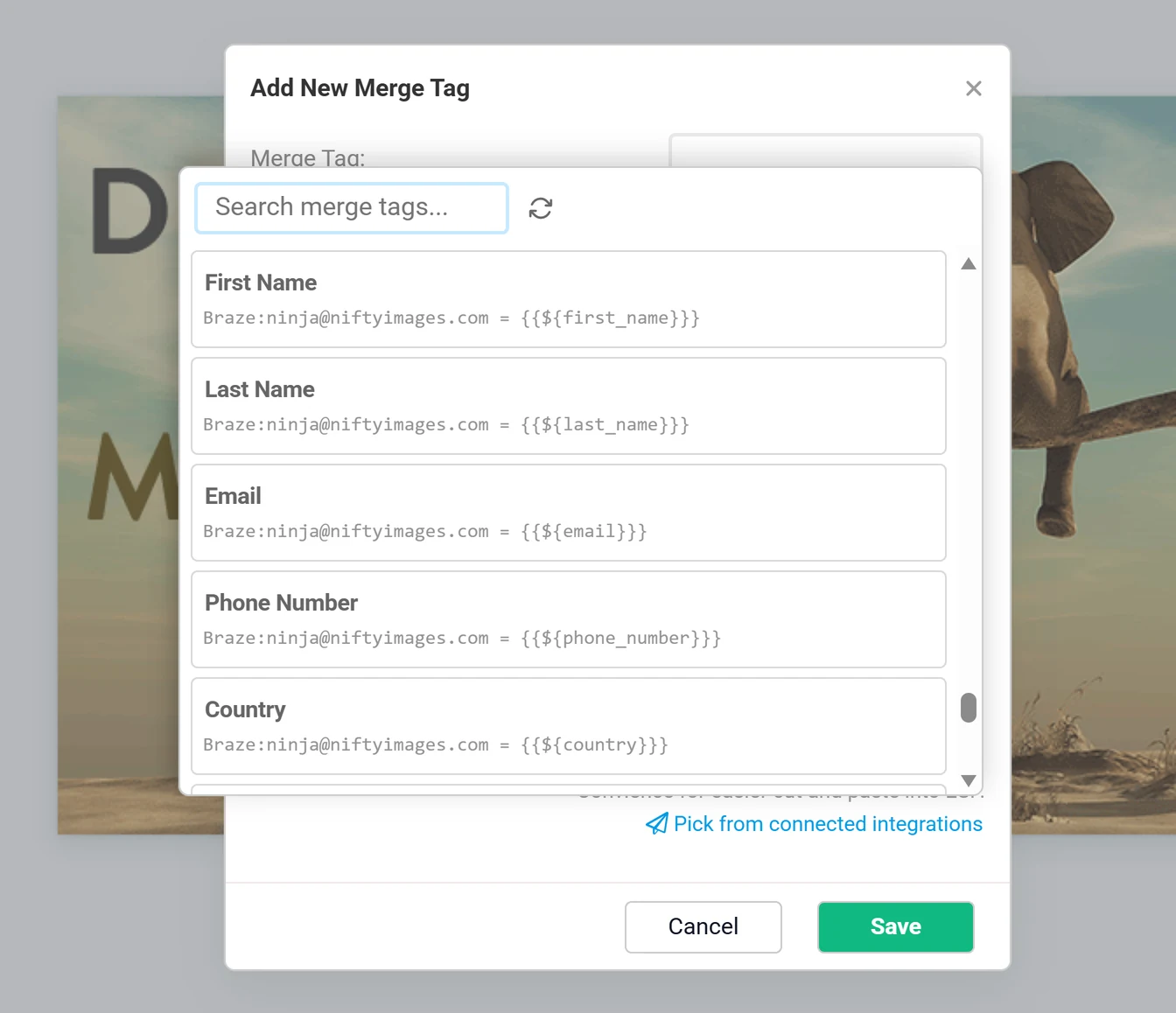Choose the Email merge tag card
The image size is (1176, 1013).
tap(569, 513)
